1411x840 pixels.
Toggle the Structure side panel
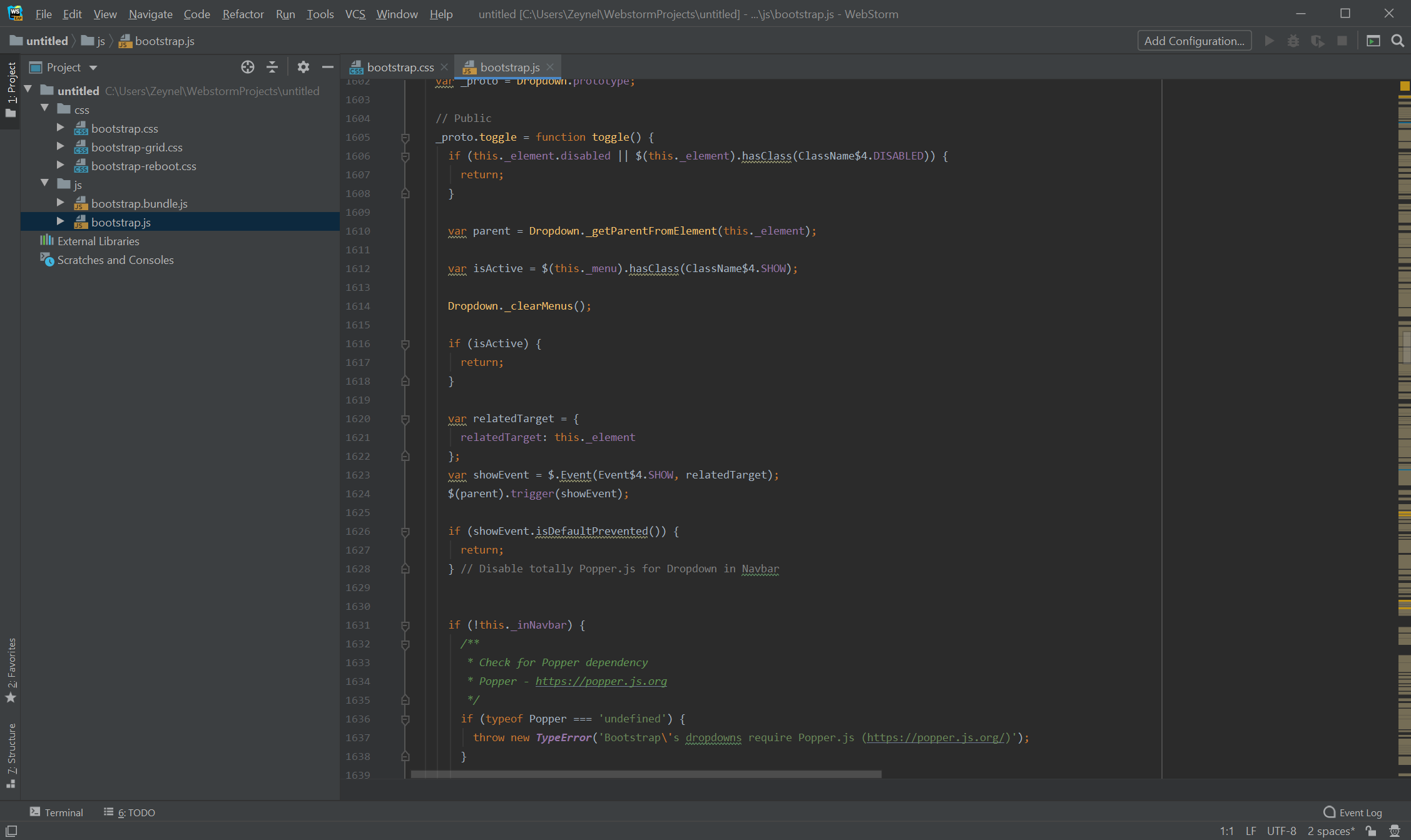click(11, 754)
